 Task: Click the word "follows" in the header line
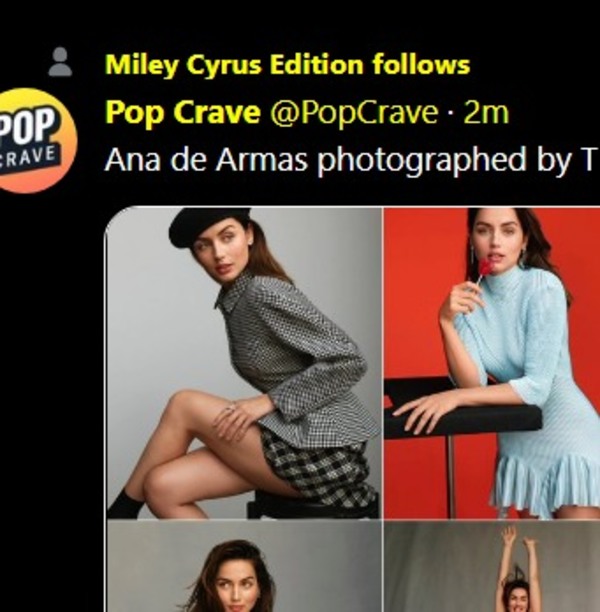421,66
